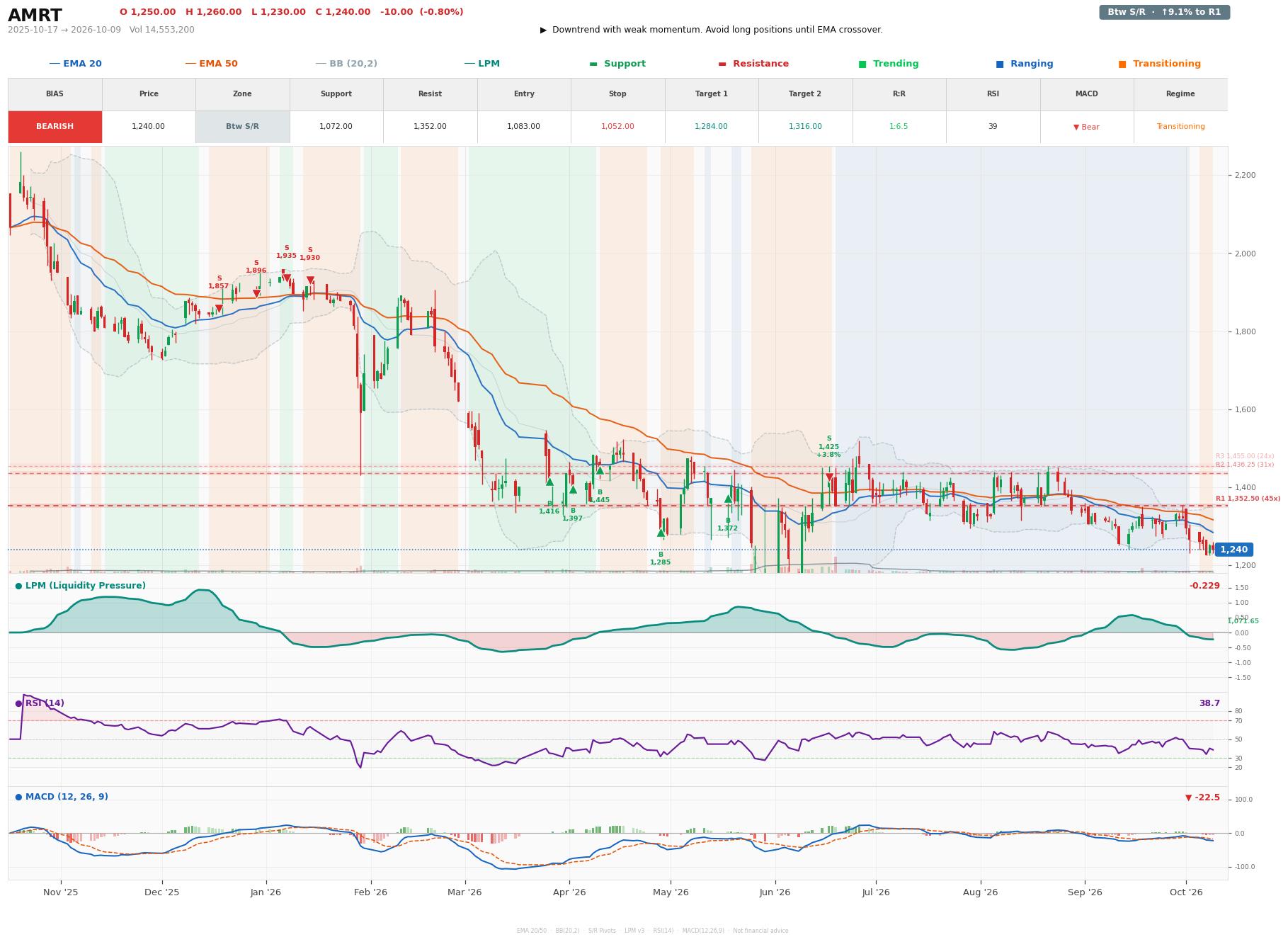Click the Resist value 1,352.00
The image size is (1288, 942).
[430, 127]
